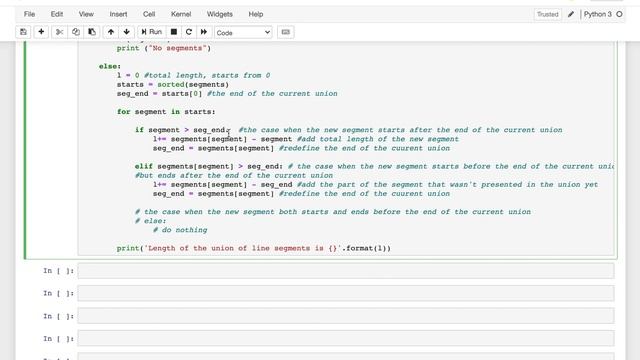640x360 pixels.
Task: Click the 'print ("No segments")' line
Action: [x=164, y=48]
